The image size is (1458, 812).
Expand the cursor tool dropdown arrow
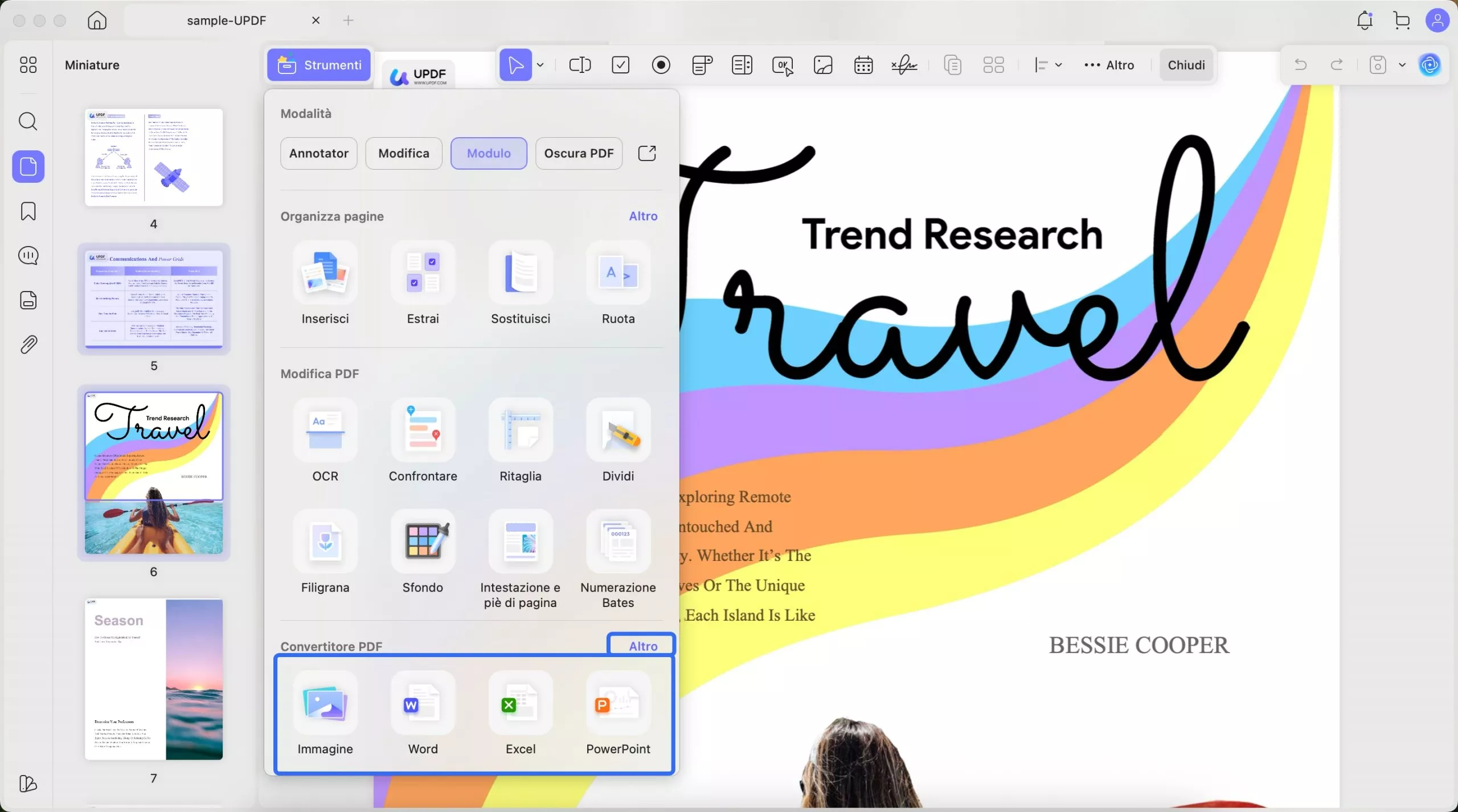tap(540, 65)
